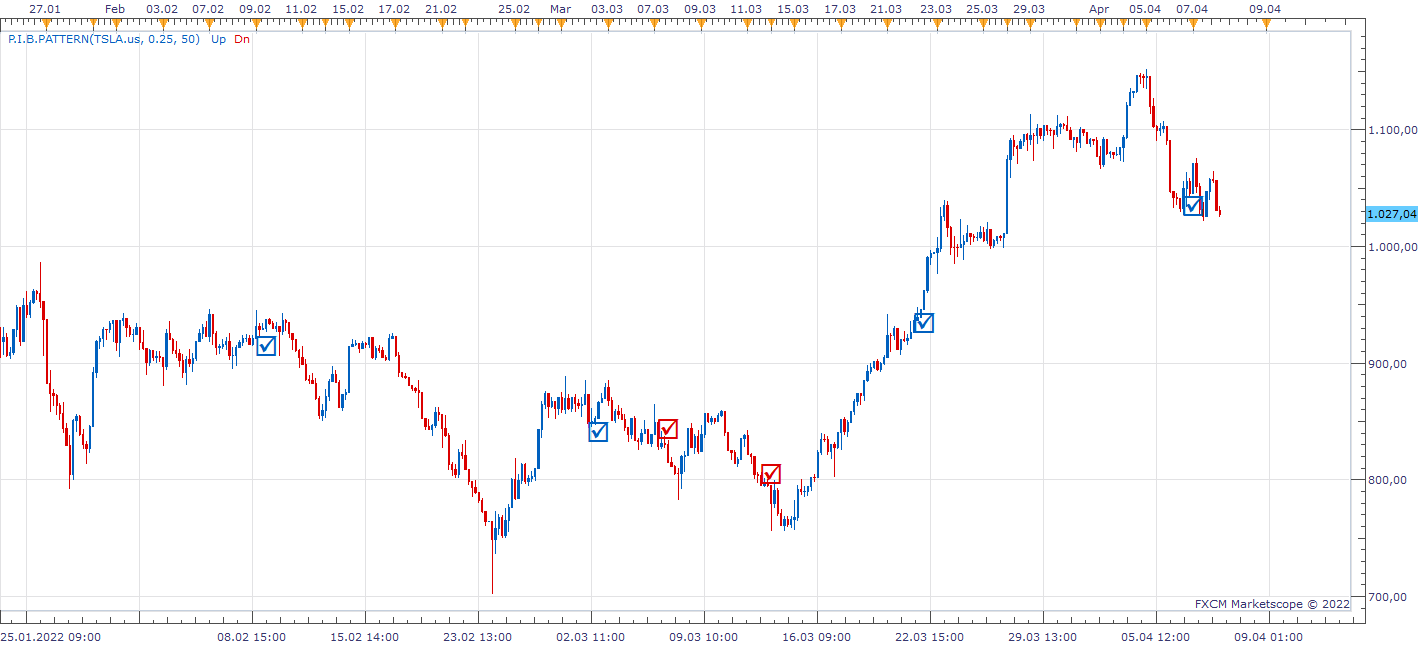Click the 1.100,00 price axis label

pos(1391,130)
